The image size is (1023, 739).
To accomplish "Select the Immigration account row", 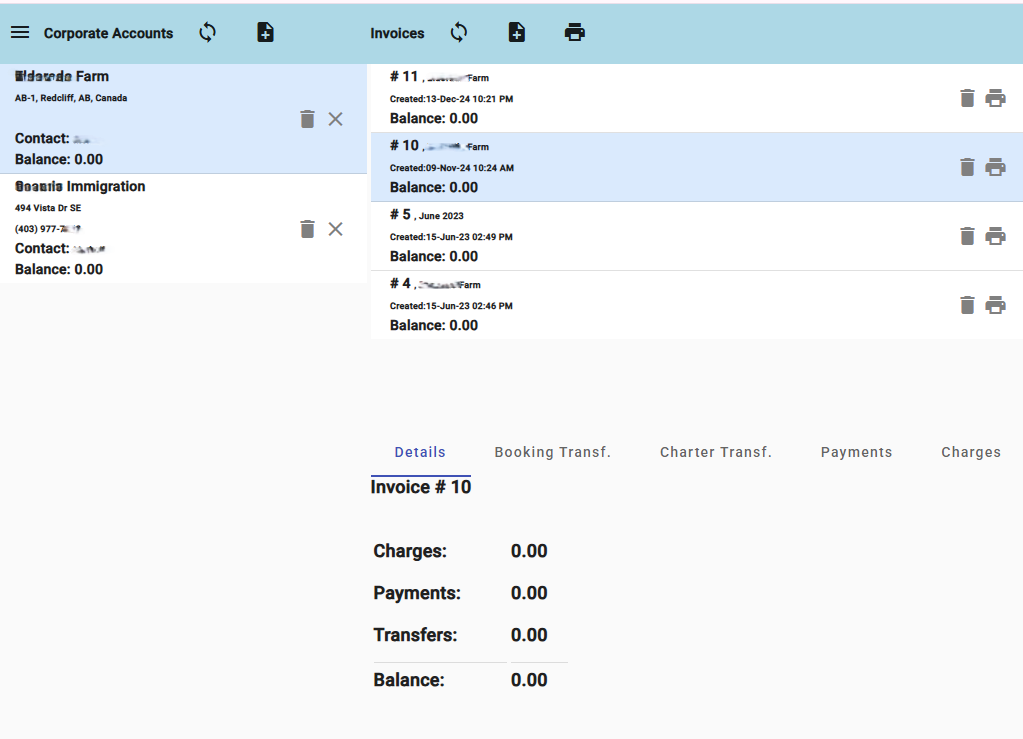I will [183, 228].
